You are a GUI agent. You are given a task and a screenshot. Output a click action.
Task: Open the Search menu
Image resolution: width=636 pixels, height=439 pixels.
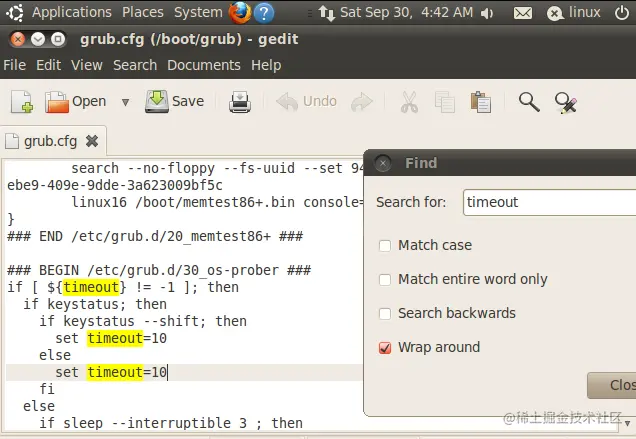[x=135, y=65]
